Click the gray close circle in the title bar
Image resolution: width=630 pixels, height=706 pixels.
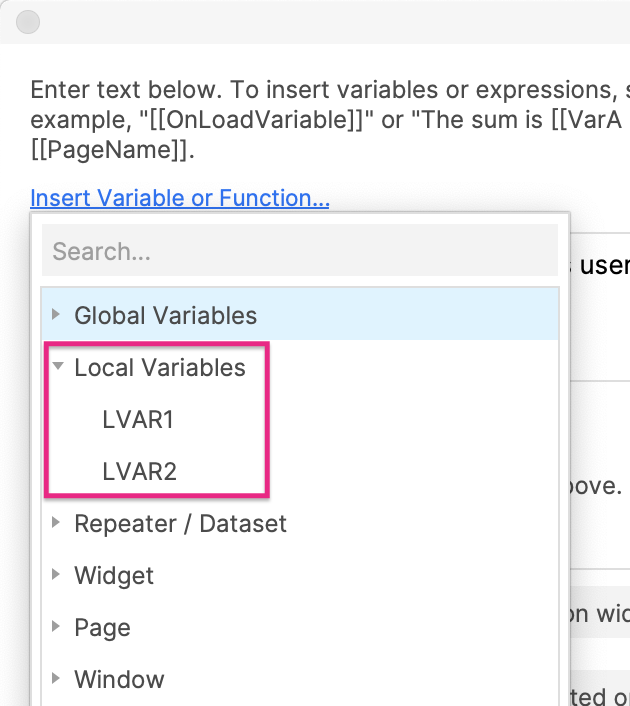(x=28, y=21)
